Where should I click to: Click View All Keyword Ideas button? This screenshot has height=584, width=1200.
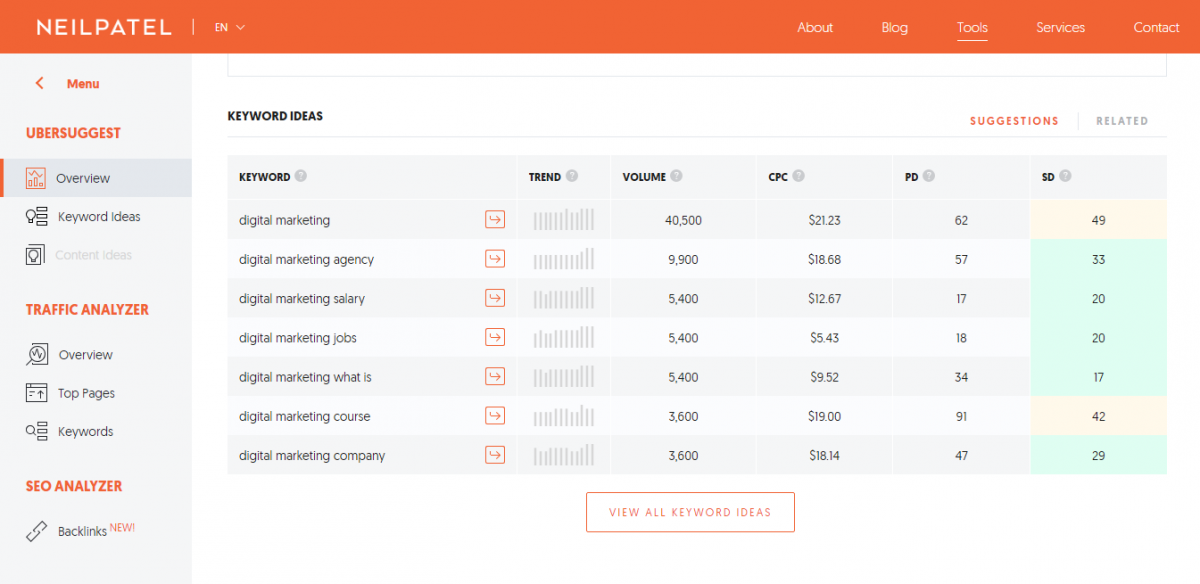(x=690, y=512)
